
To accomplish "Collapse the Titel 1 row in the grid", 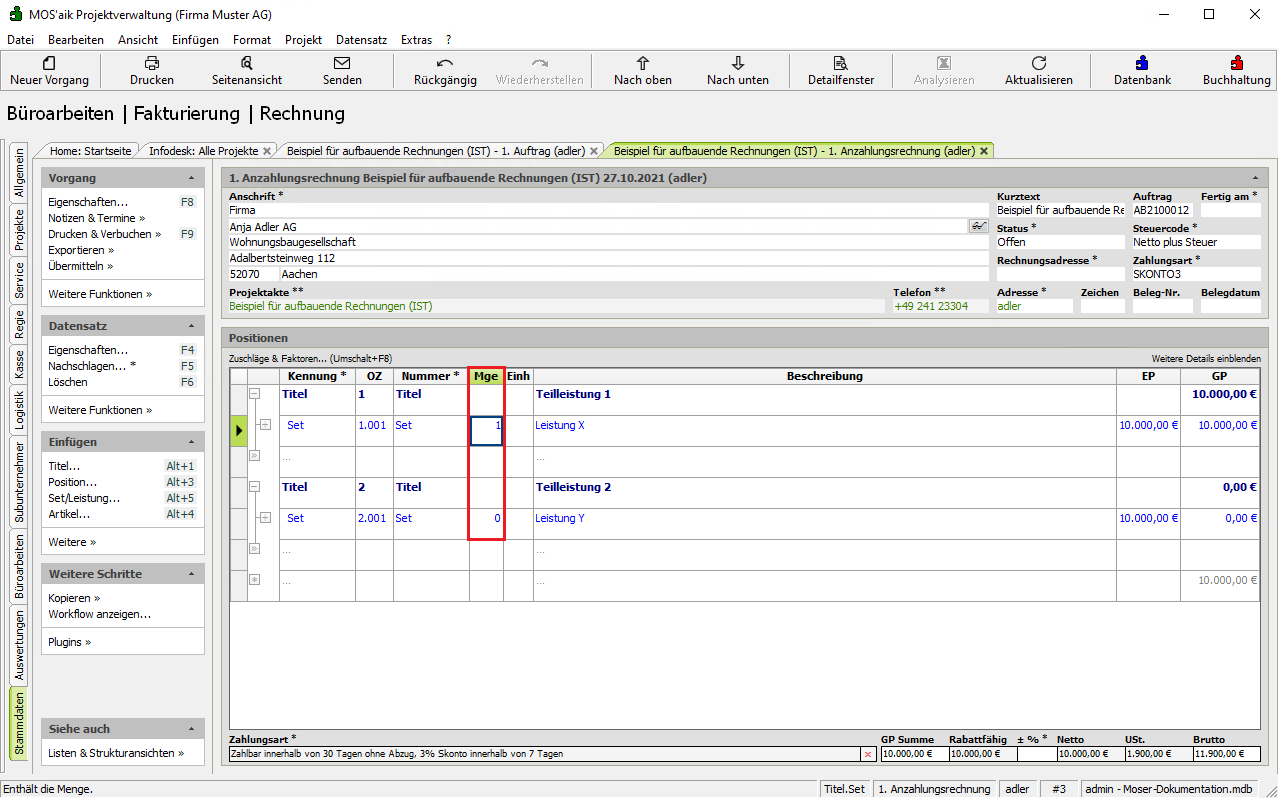I will pyautogui.click(x=254, y=394).
